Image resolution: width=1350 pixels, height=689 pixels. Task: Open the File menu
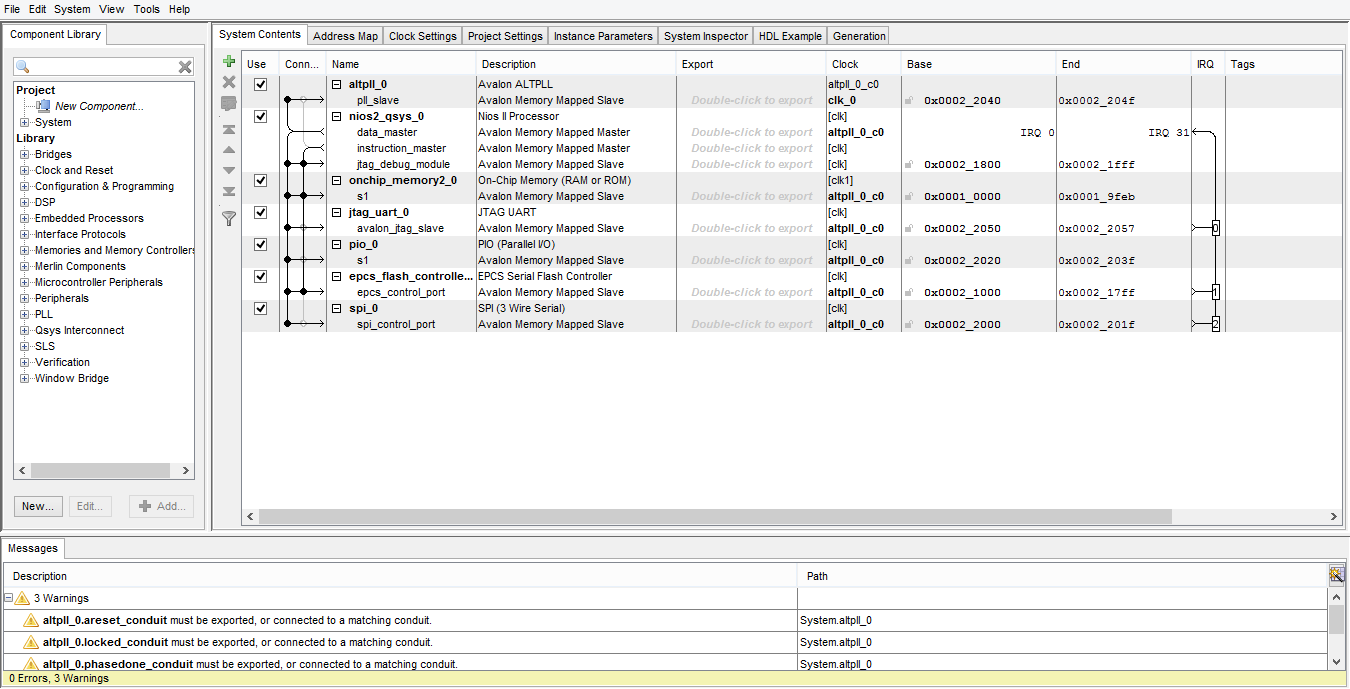pyautogui.click(x=12, y=9)
